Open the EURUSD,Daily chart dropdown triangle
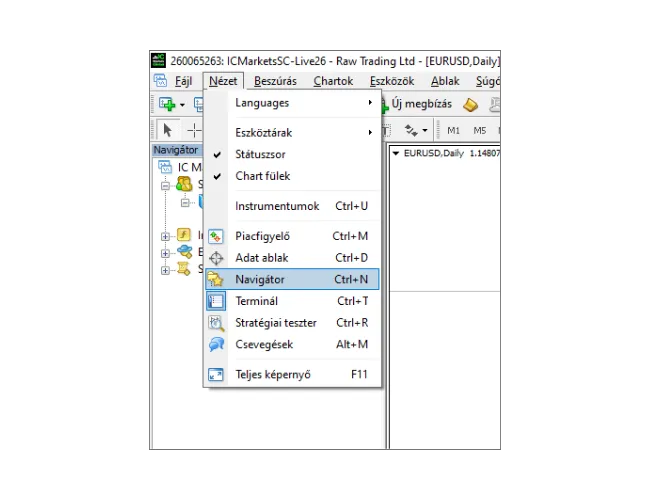 coord(396,153)
